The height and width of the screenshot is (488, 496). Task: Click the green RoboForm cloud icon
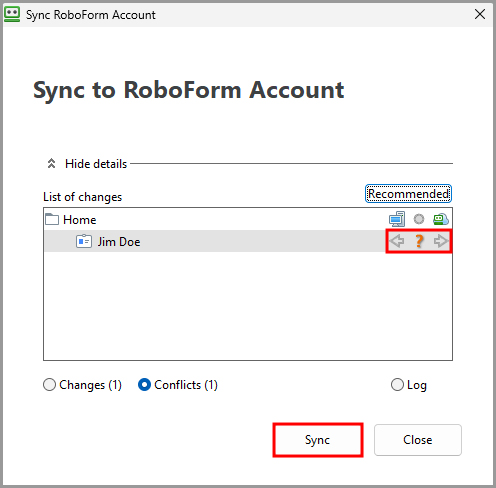tap(441, 219)
